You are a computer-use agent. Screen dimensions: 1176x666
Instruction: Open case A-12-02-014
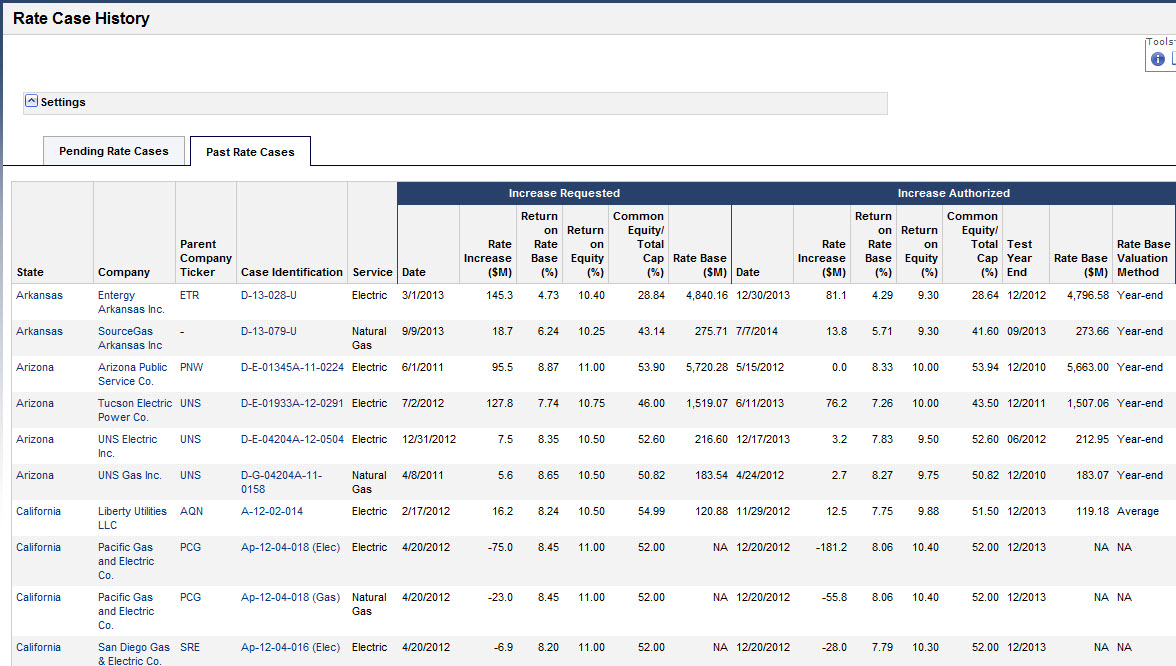point(271,512)
